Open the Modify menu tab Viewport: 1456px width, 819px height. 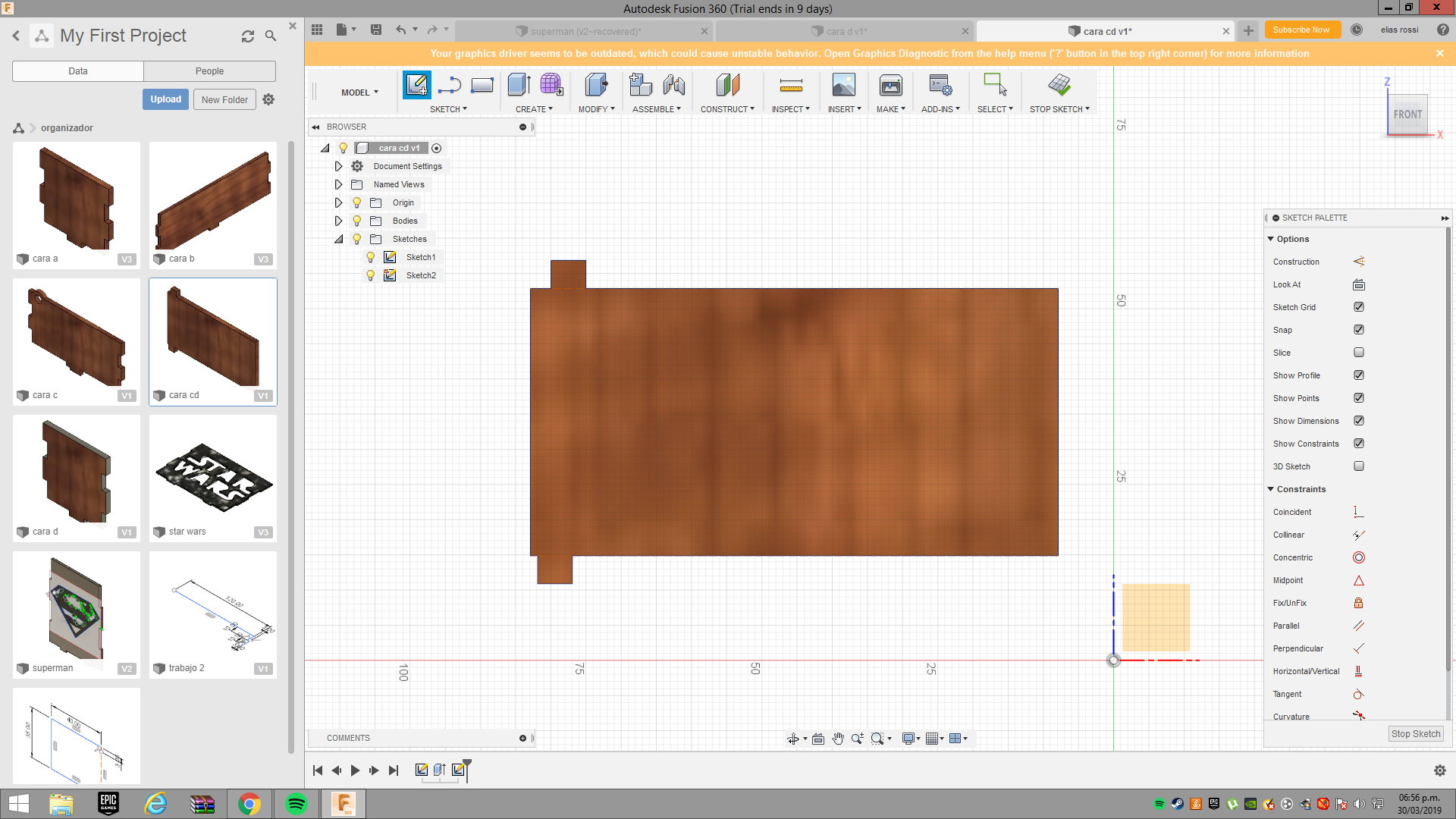tap(596, 109)
